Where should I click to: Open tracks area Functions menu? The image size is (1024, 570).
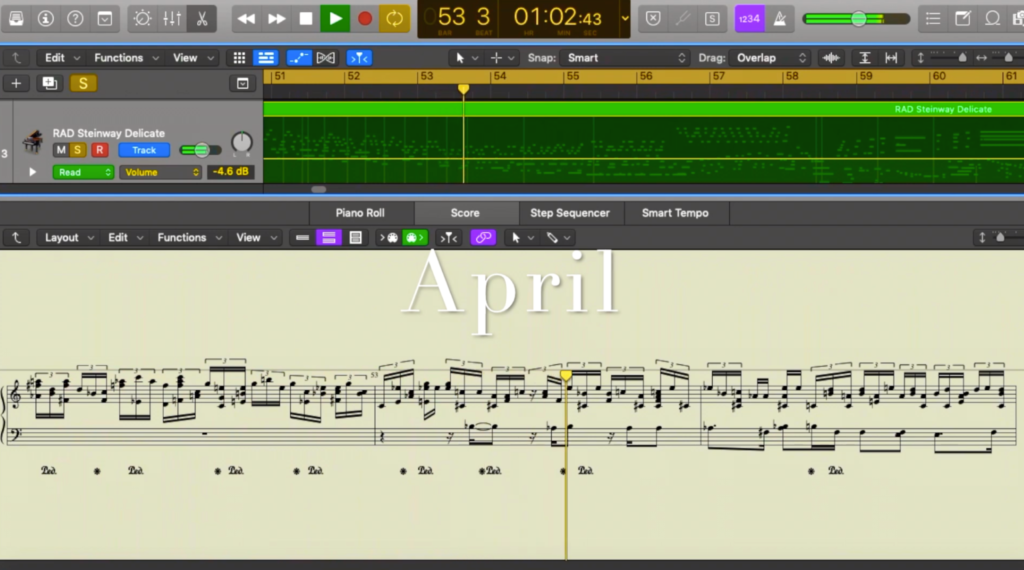click(x=126, y=57)
